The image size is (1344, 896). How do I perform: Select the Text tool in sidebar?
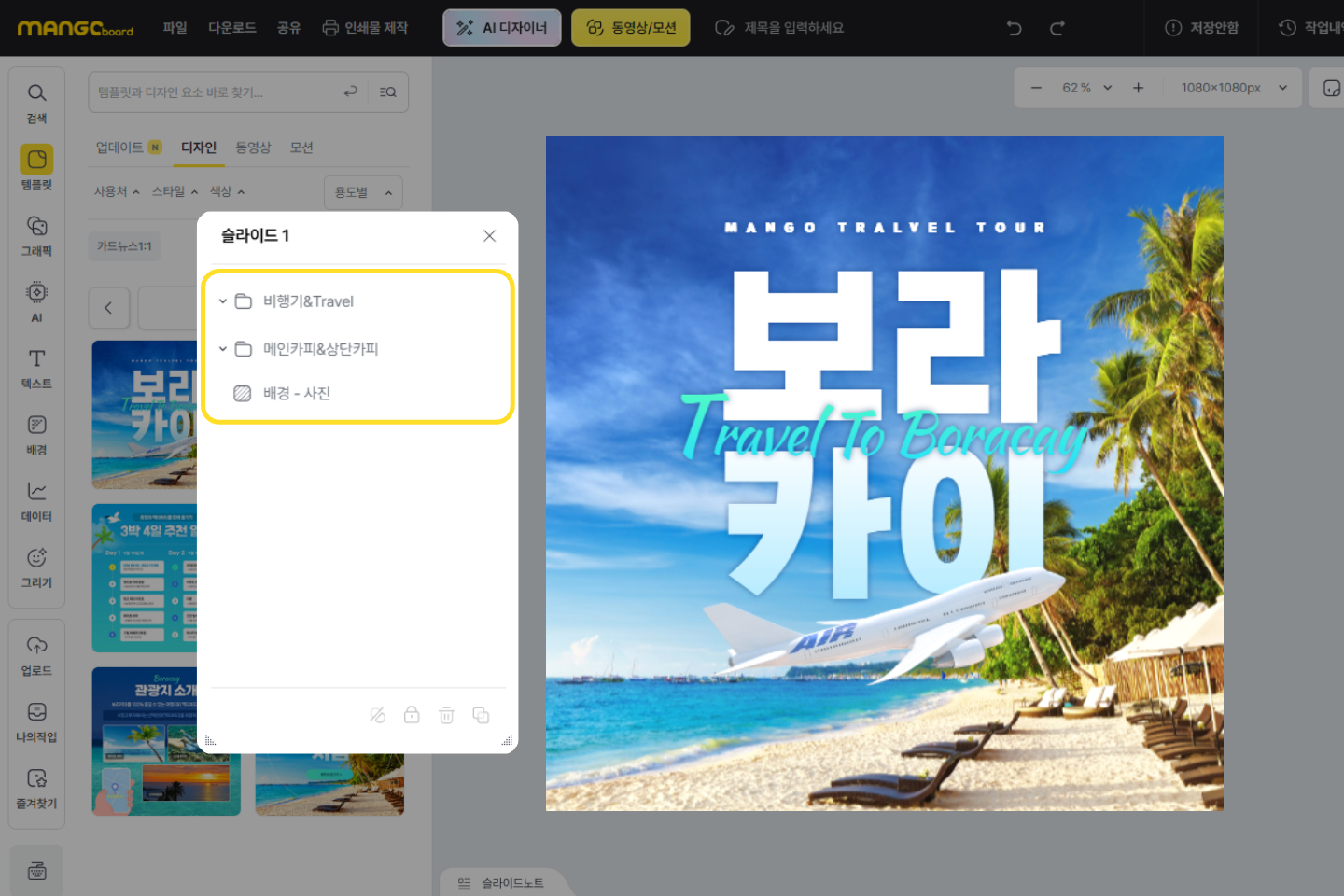[36, 368]
